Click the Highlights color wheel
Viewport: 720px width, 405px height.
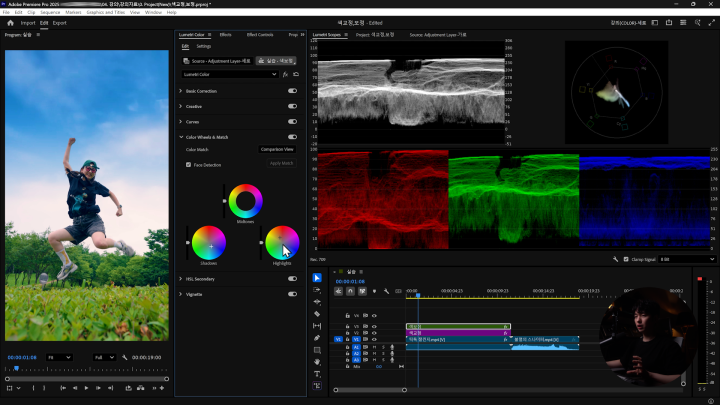pyautogui.click(x=282, y=243)
